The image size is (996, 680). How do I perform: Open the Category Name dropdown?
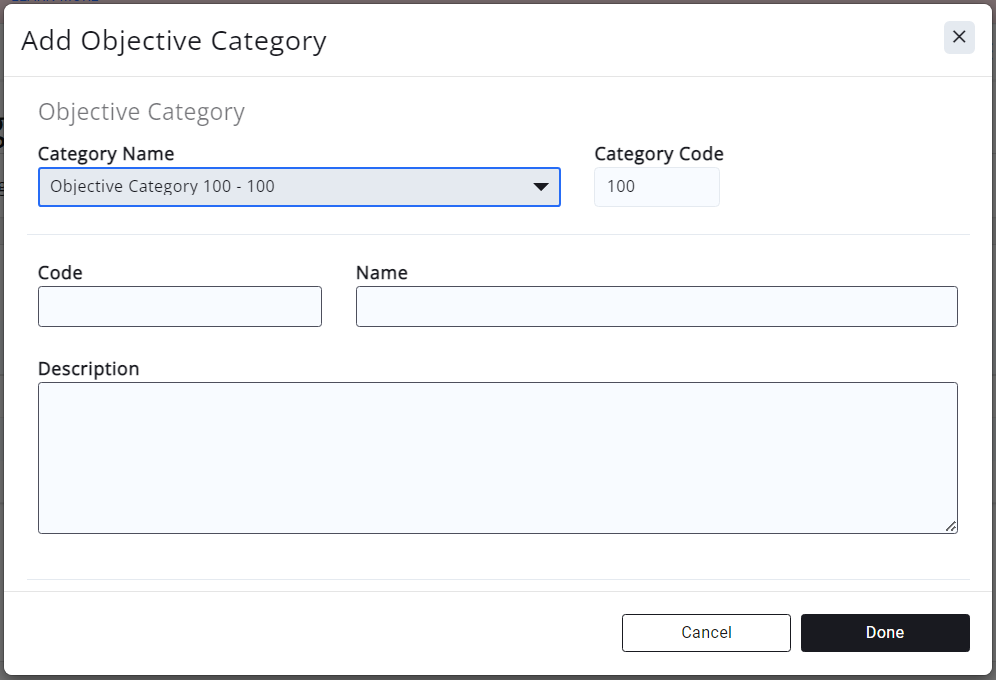tap(299, 187)
